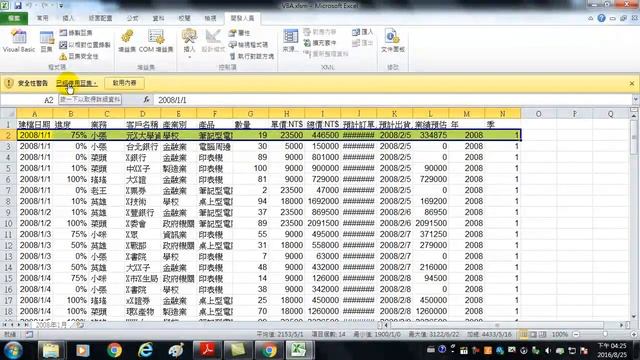Click 擴充套件 (Expansion Packs)
The width and height of the screenshot is (640, 360).
coord(320,43)
